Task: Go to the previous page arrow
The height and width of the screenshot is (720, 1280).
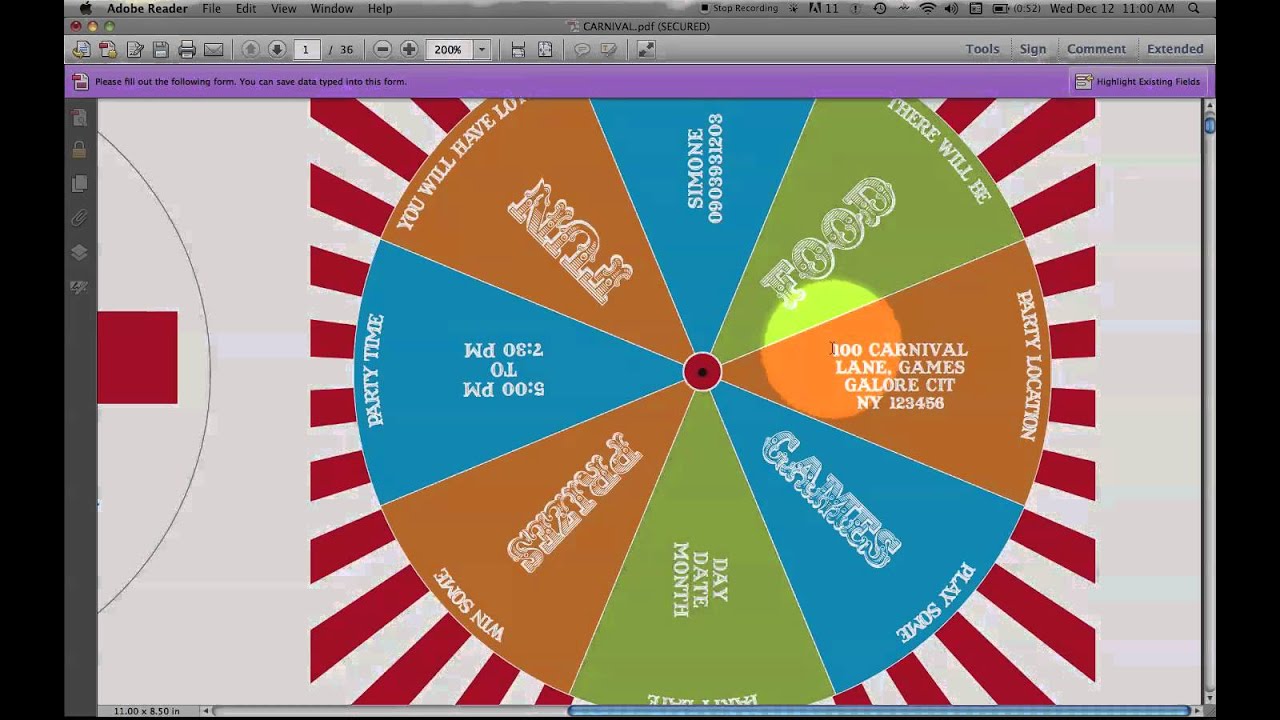Action: (x=251, y=49)
